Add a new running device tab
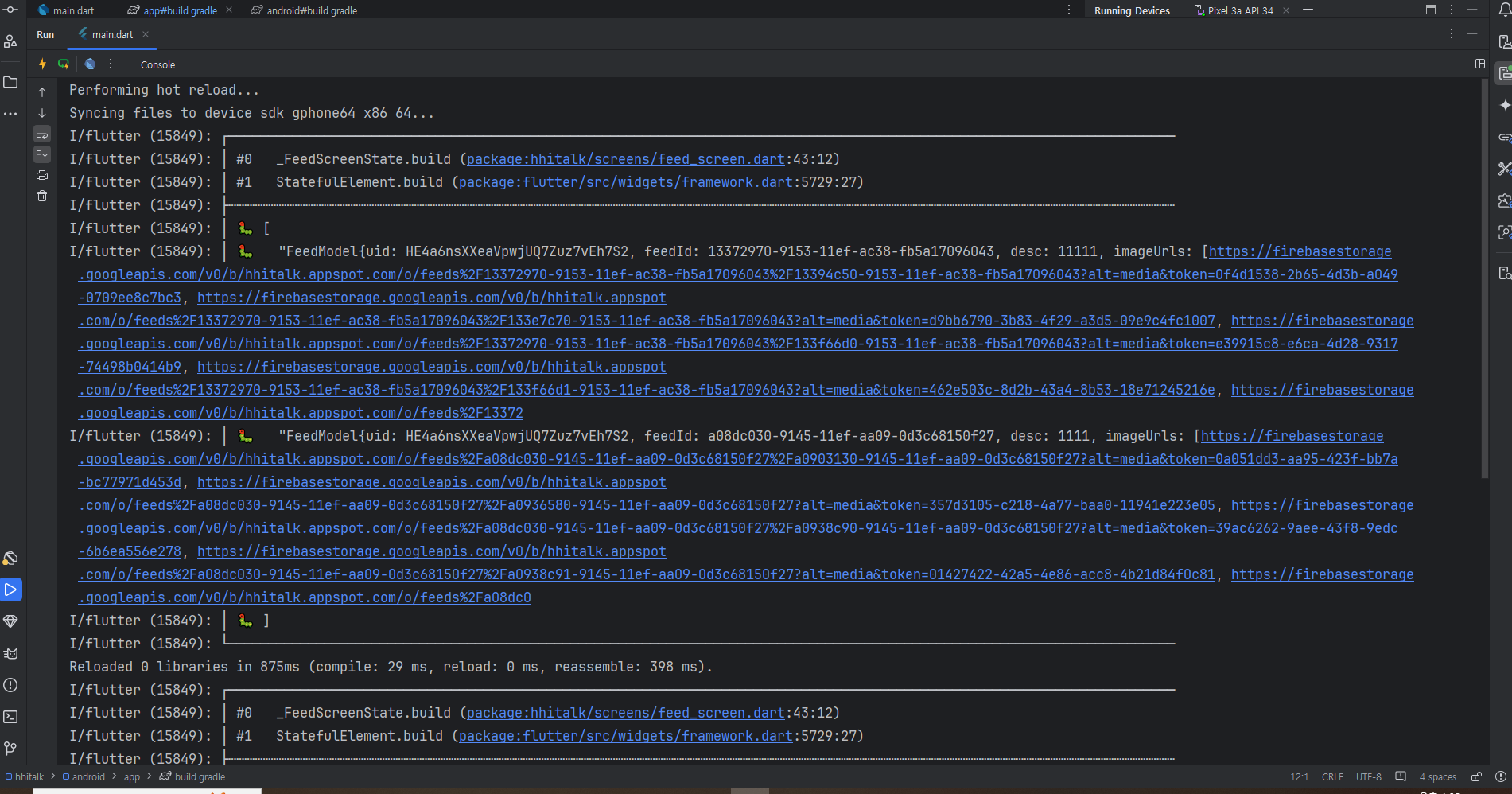1512x794 pixels. [1308, 10]
